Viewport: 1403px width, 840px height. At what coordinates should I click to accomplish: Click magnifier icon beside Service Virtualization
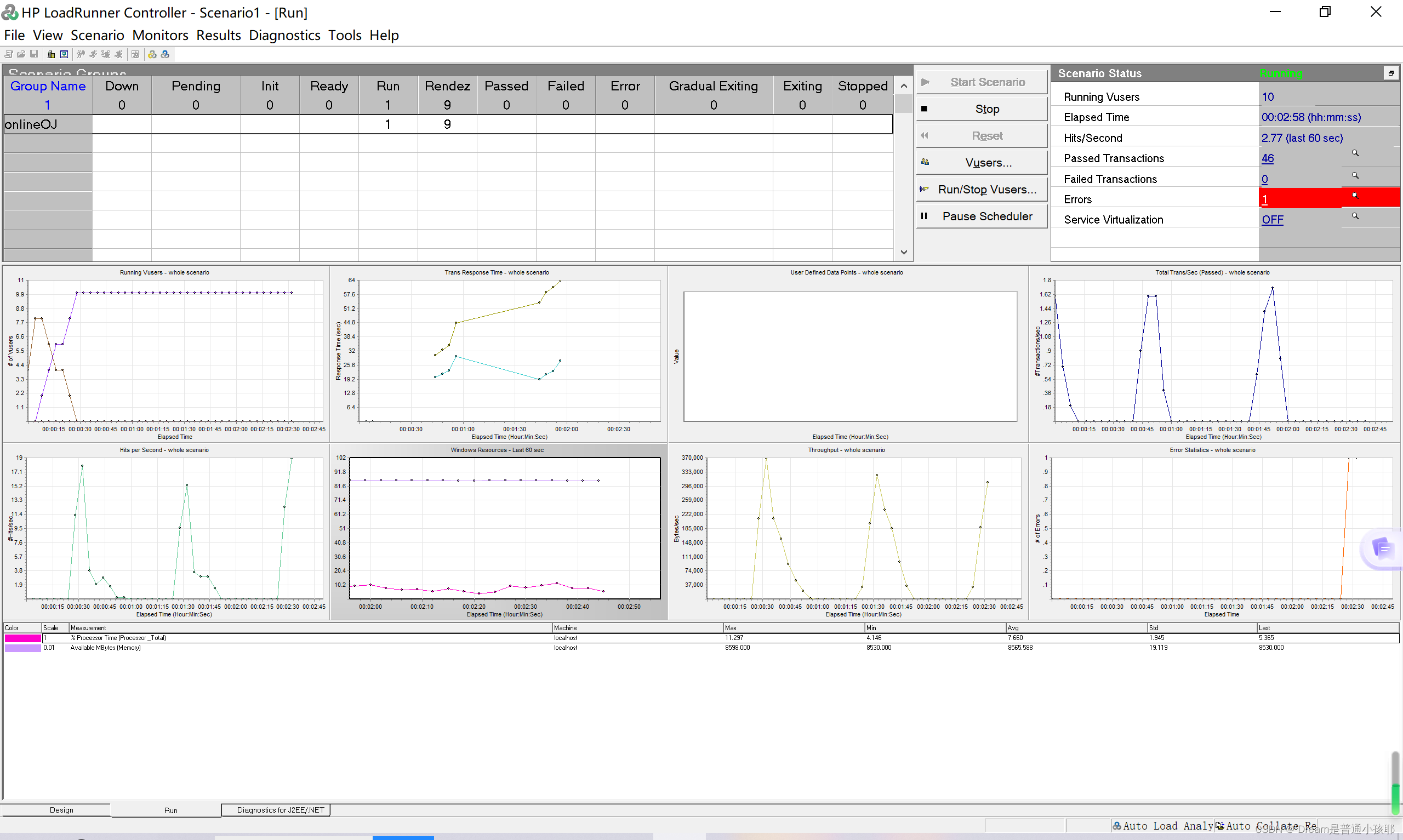[x=1355, y=216]
